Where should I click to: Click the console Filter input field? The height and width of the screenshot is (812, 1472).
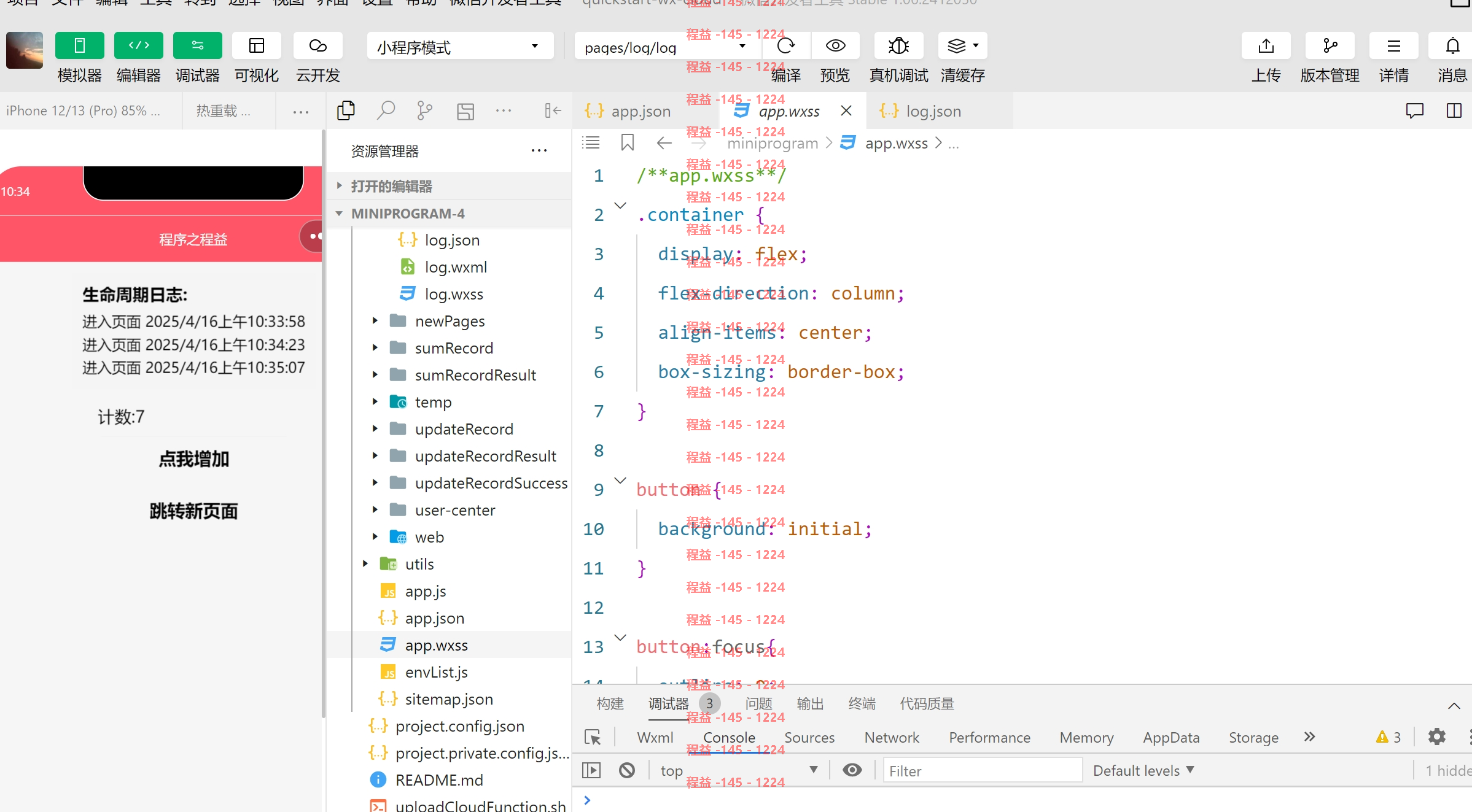983,770
